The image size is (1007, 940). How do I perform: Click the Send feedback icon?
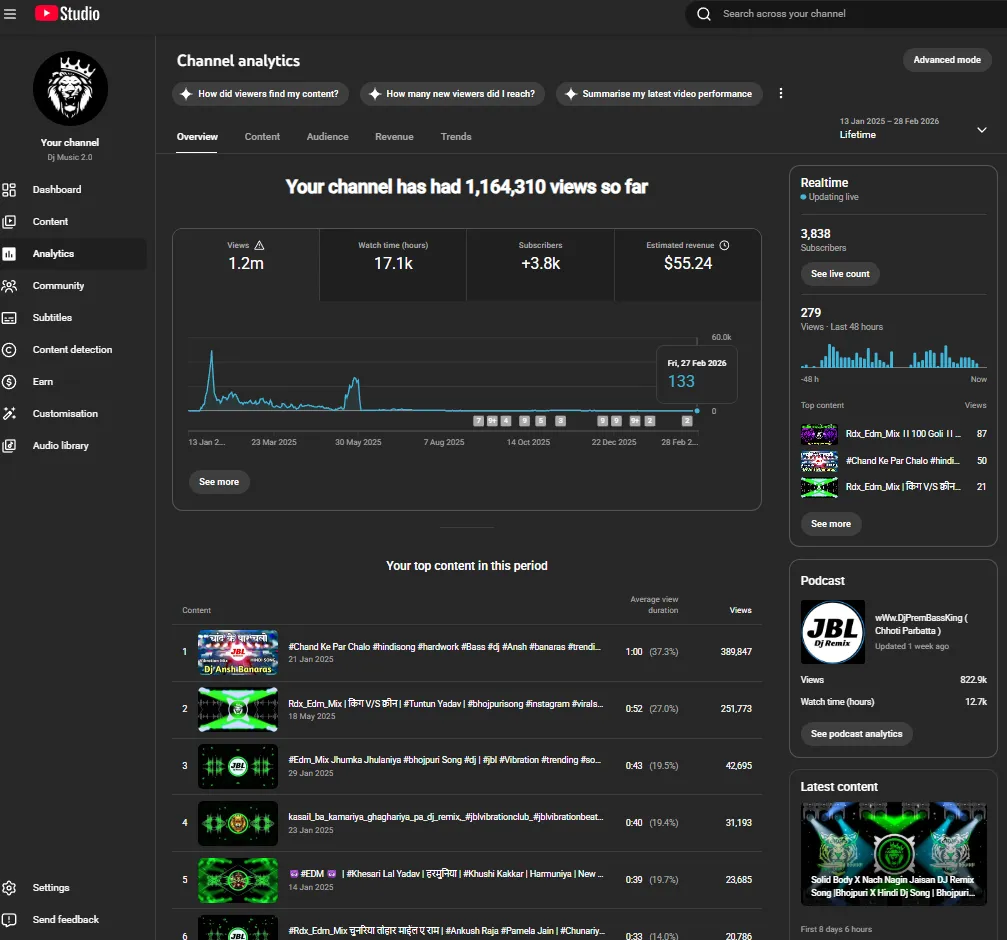coord(9,919)
